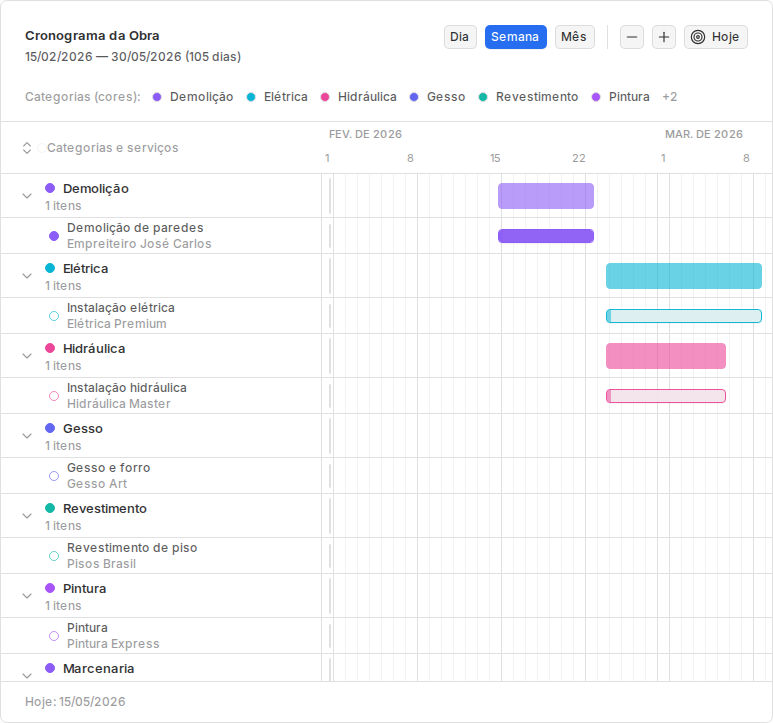Click the Empreiteiro José Carlos supplier text
Screen dimensions: 773x723
(x=139, y=244)
